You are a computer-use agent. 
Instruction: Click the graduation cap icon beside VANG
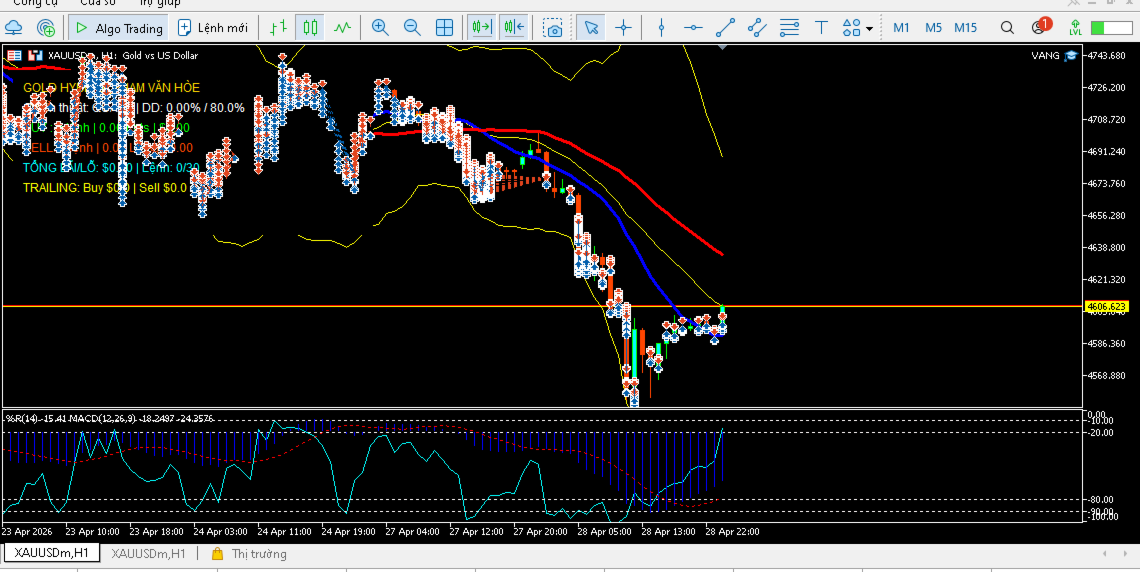click(1070, 55)
